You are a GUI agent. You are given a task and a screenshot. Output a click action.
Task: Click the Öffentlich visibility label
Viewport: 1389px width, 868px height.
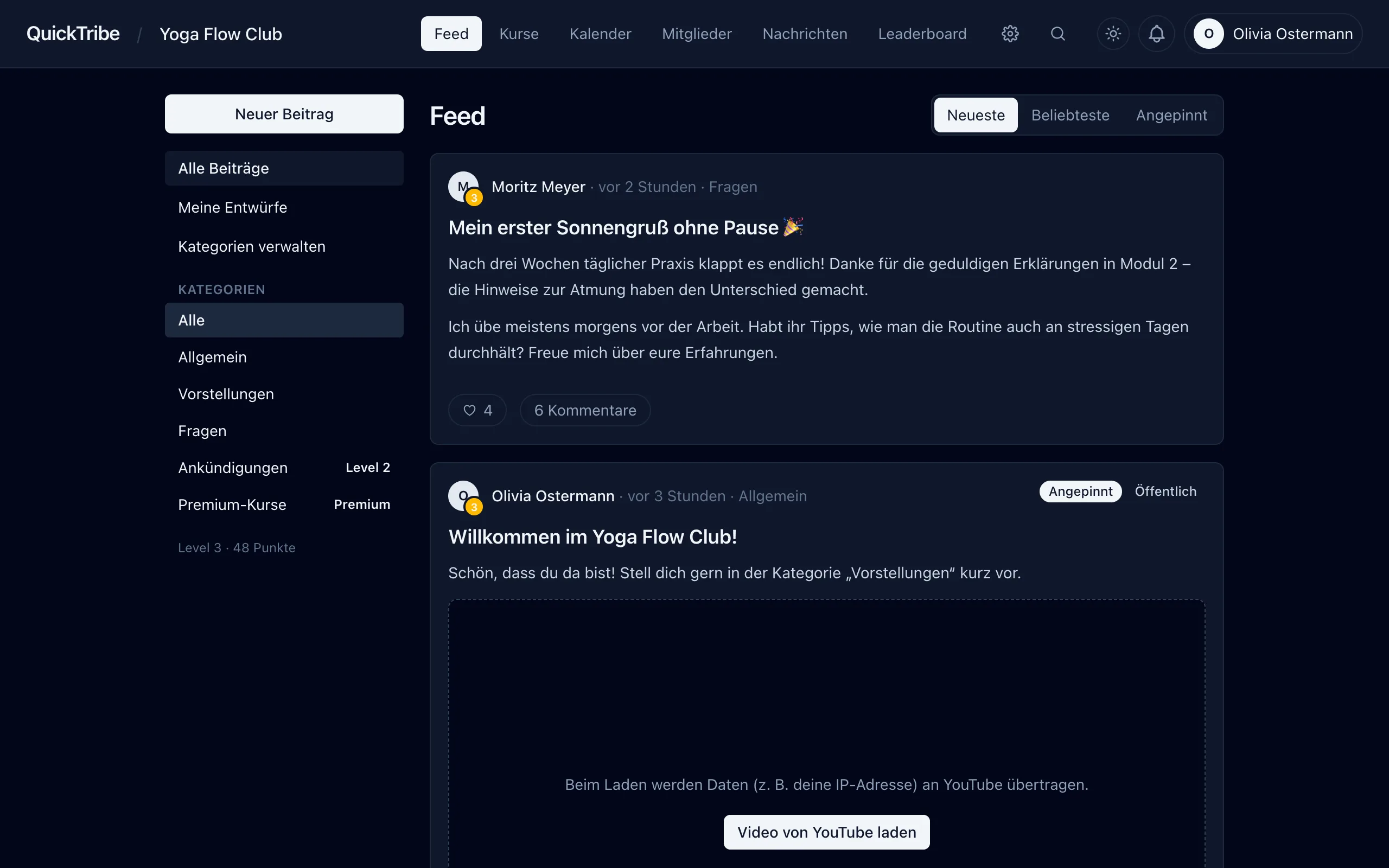pyautogui.click(x=1165, y=492)
